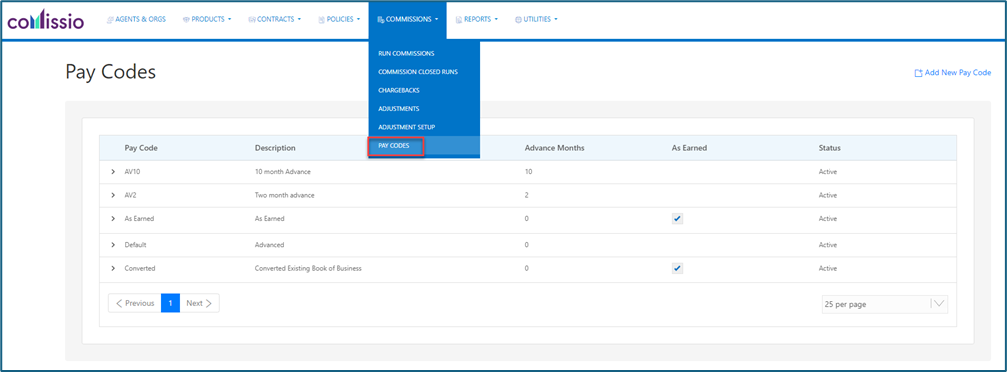1007x372 pixels.
Task: Open the Contracts dropdown menu
Action: (274, 19)
